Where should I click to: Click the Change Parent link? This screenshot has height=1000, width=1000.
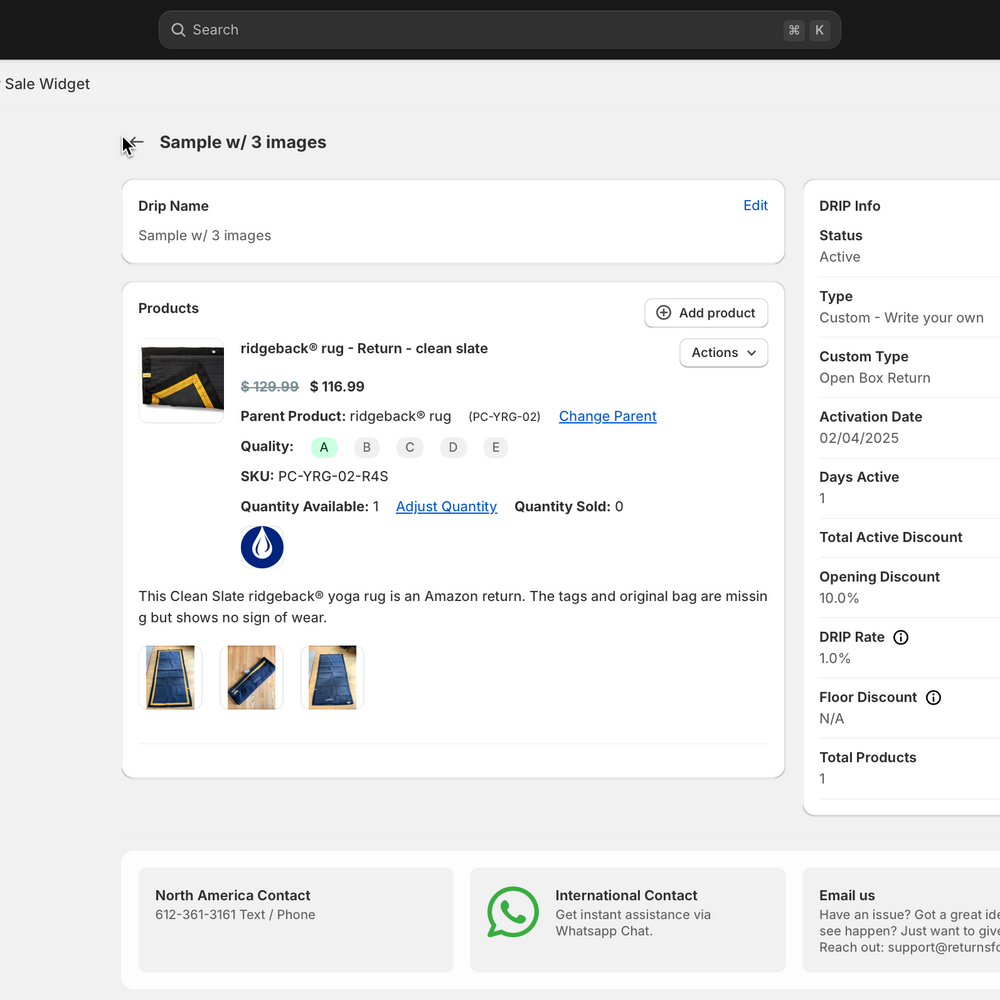[x=607, y=416]
